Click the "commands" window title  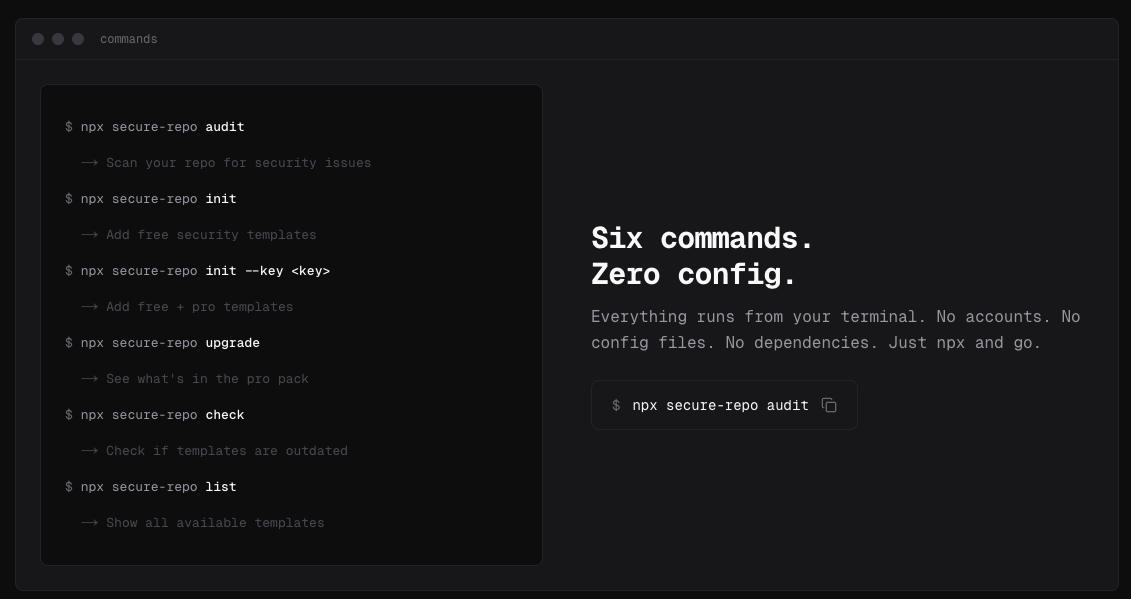pos(128,39)
